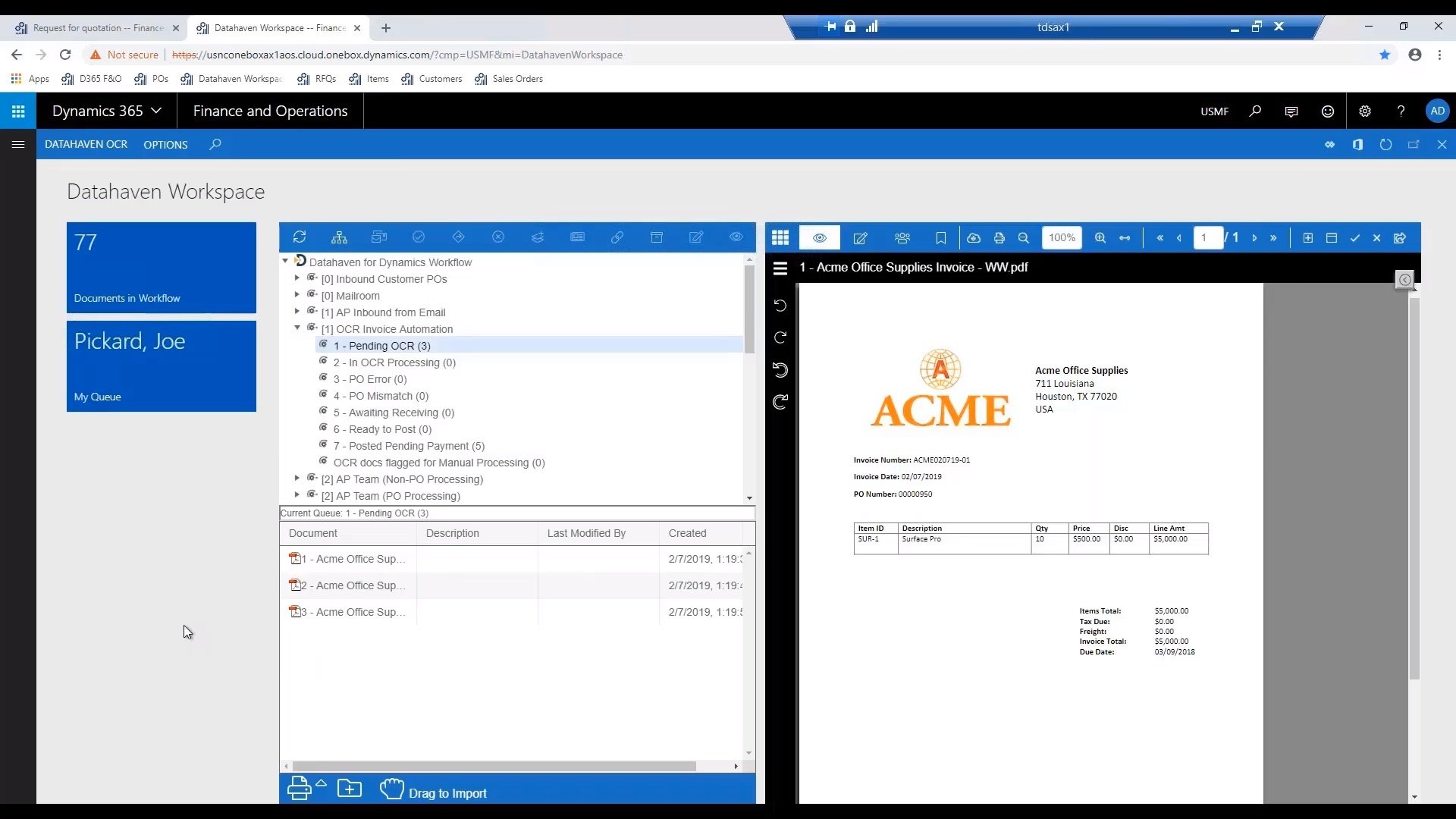1456x819 pixels.
Task: Open Finance and Operations home page
Action: point(269,111)
